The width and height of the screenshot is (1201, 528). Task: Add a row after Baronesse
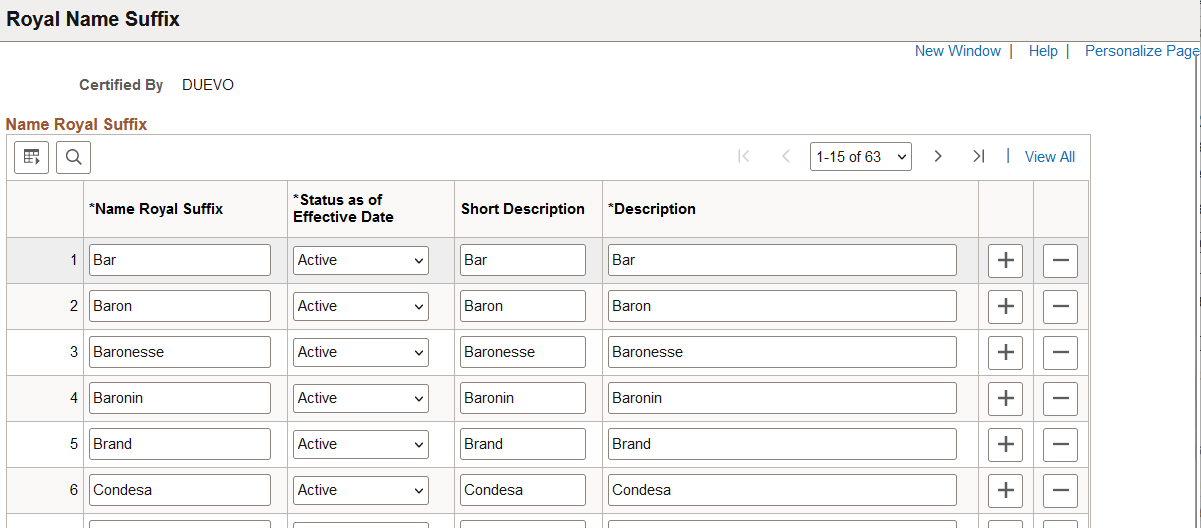click(x=1006, y=352)
